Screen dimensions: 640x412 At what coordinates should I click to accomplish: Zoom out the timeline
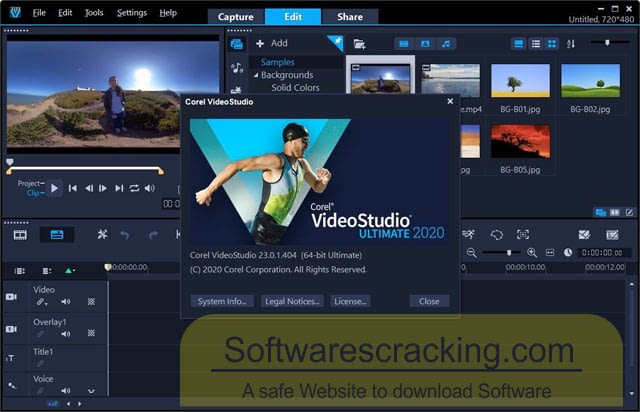click(x=471, y=253)
